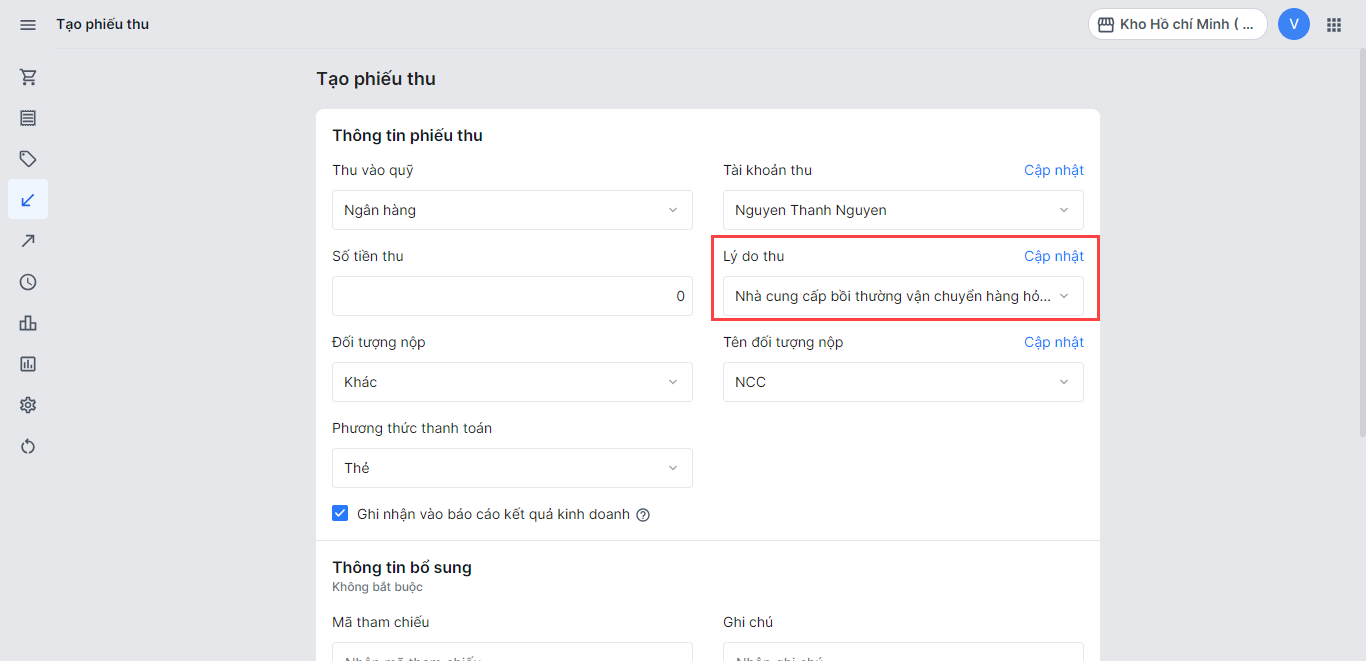
Task: Click Cập nhật link next to Tài khoản thu
Action: click(x=1053, y=170)
